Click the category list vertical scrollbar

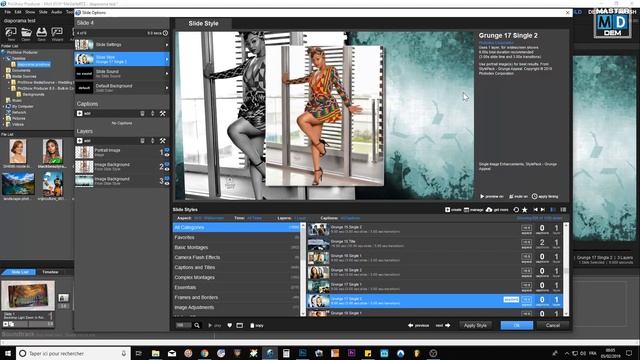click(303, 269)
